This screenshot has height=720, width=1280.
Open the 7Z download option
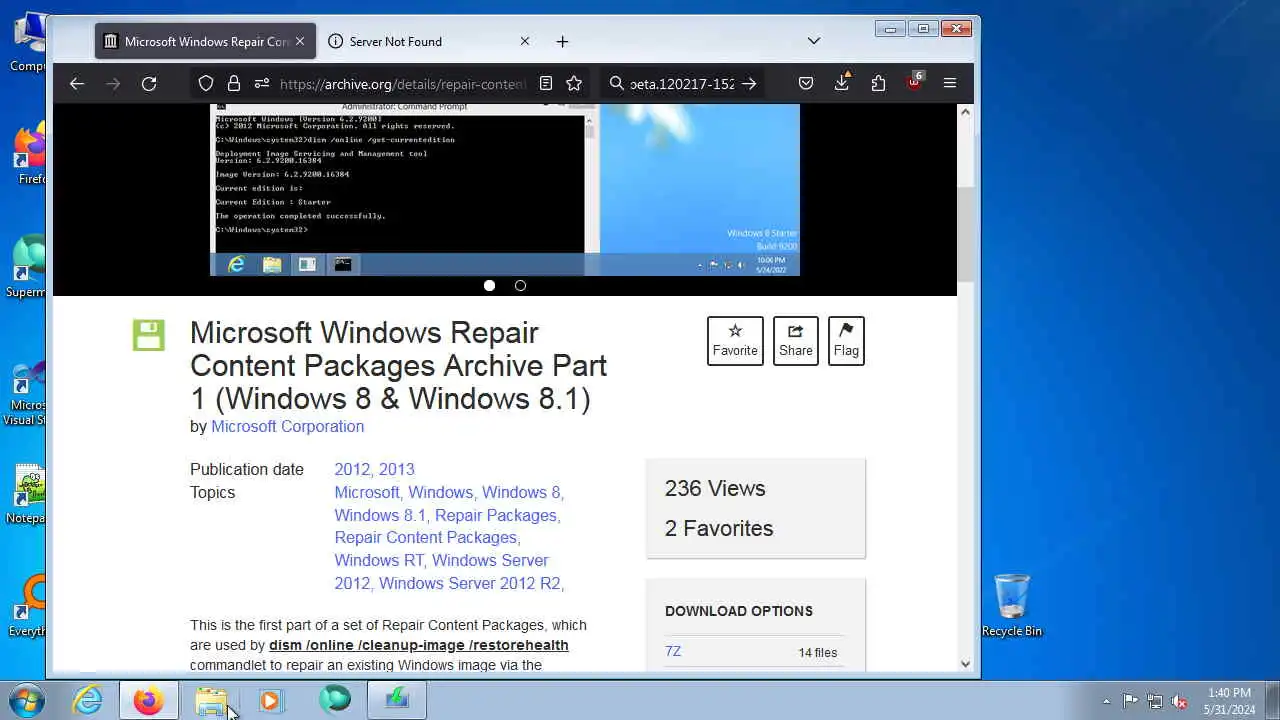(x=673, y=651)
